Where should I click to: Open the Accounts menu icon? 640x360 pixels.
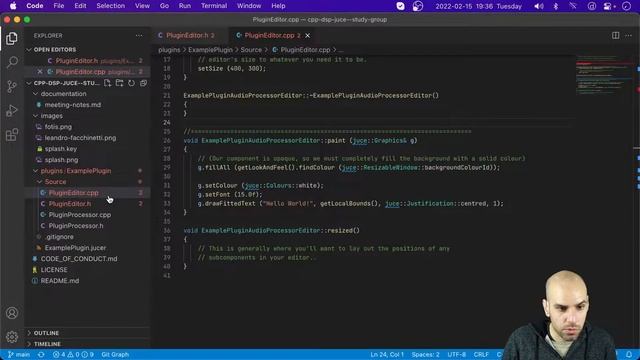point(11,313)
